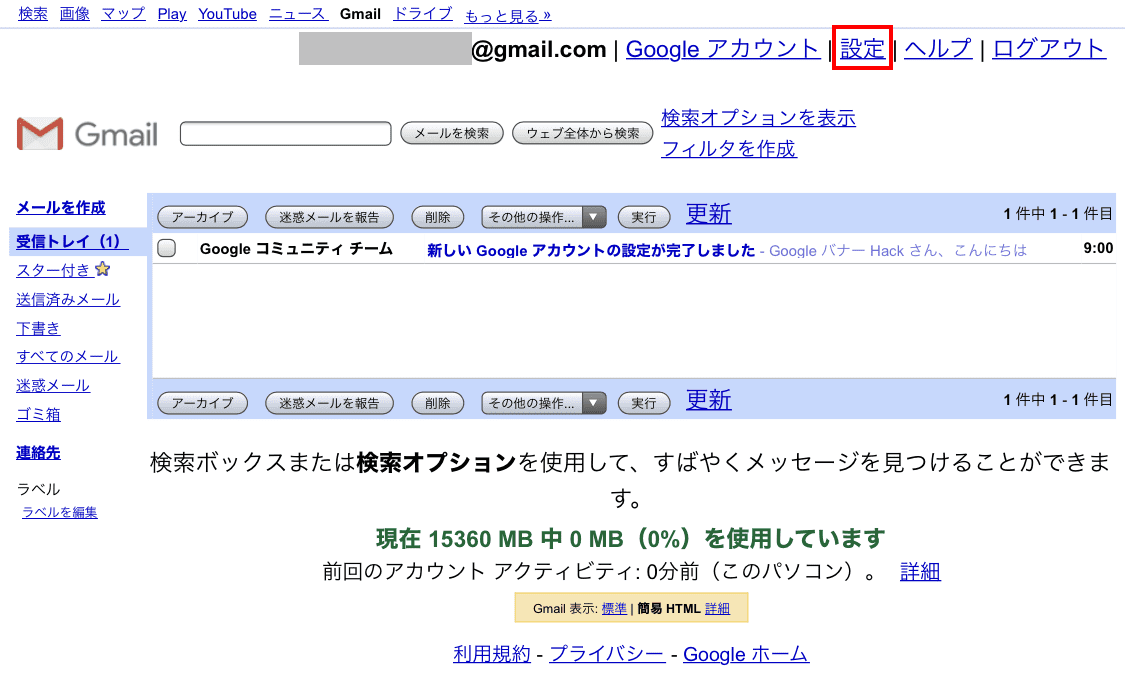
Task: Open the email 新しい Google アカウントの設定が完了しました
Action: coord(591,250)
